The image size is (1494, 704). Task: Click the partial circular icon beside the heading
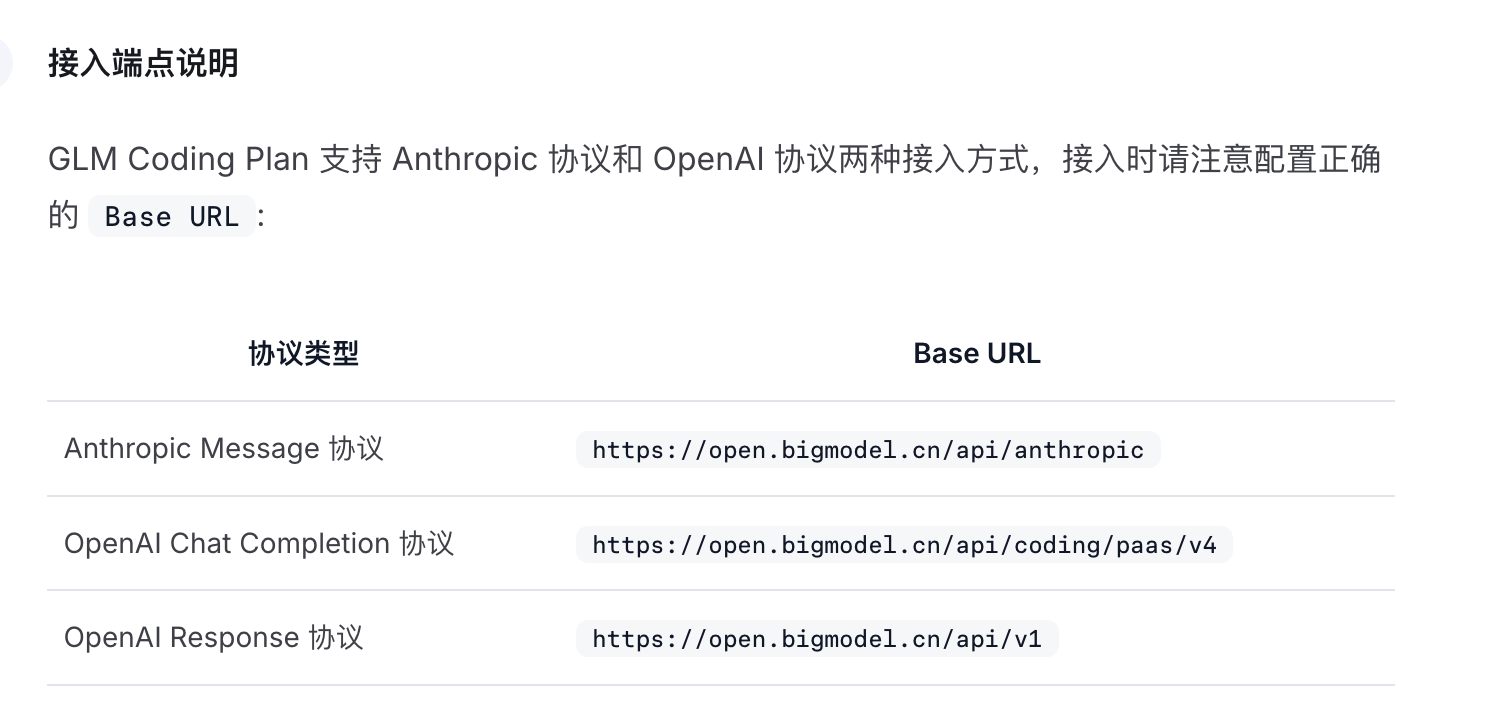pyautogui.click(x=5, y=64)
